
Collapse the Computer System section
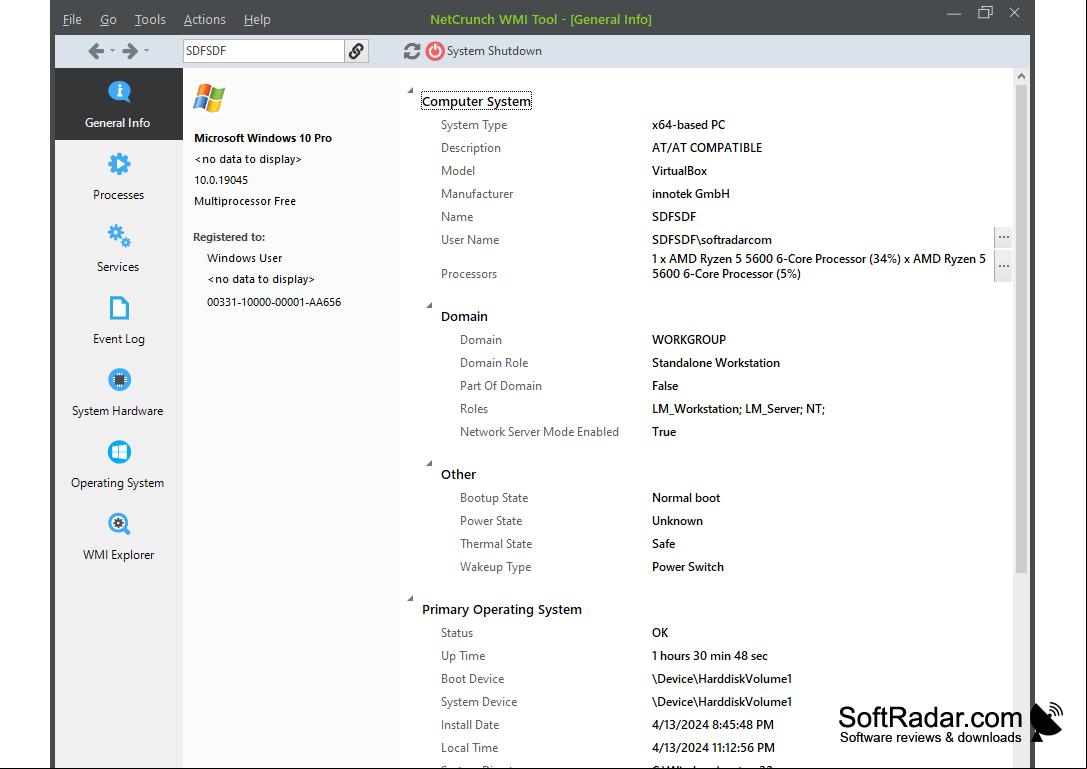point(410,90)
